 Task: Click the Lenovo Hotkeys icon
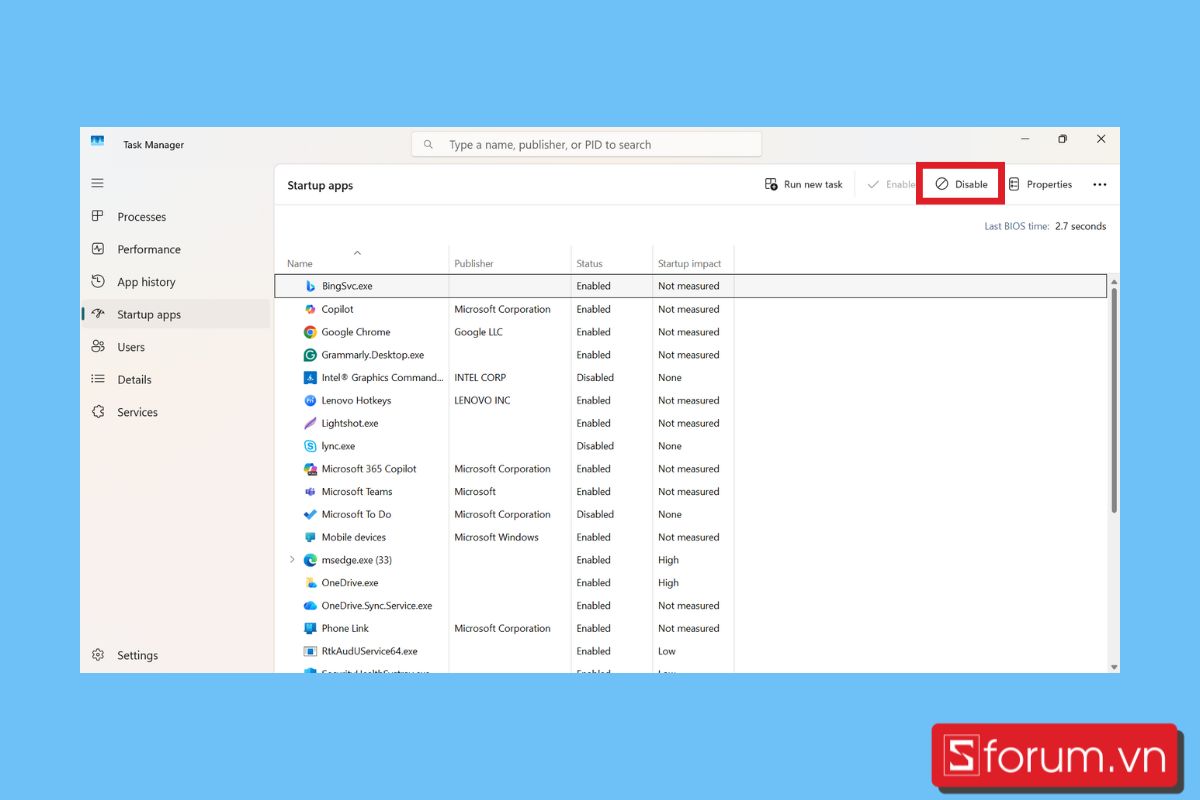pyautogui.click(x=310, y=400)
